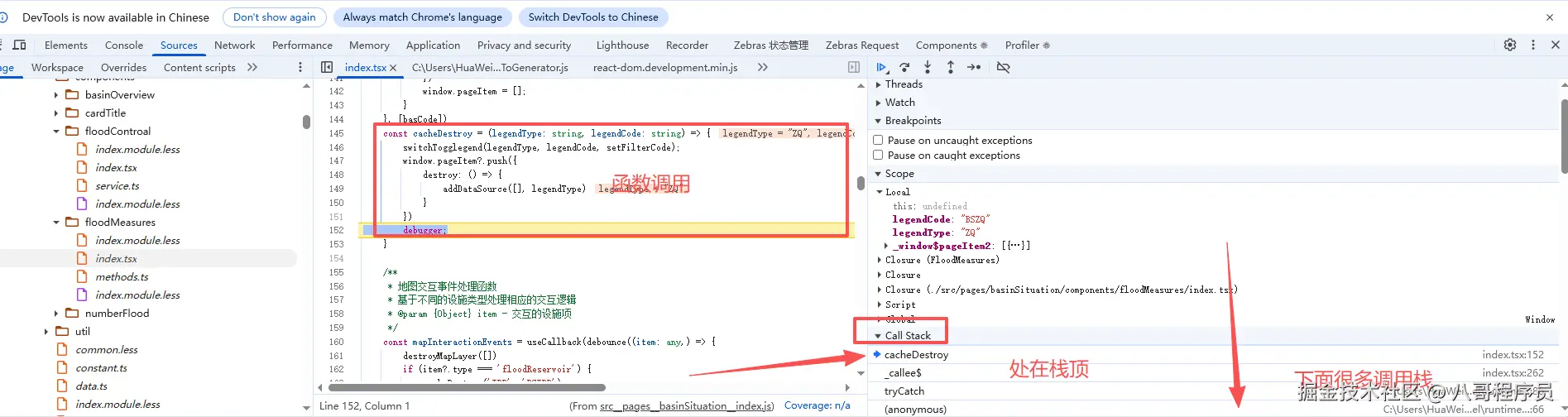The height and width of the screenshot is (417, 1568).
Task: Open react-dom.development.min.js editor tab
Action: coord(665,67)
